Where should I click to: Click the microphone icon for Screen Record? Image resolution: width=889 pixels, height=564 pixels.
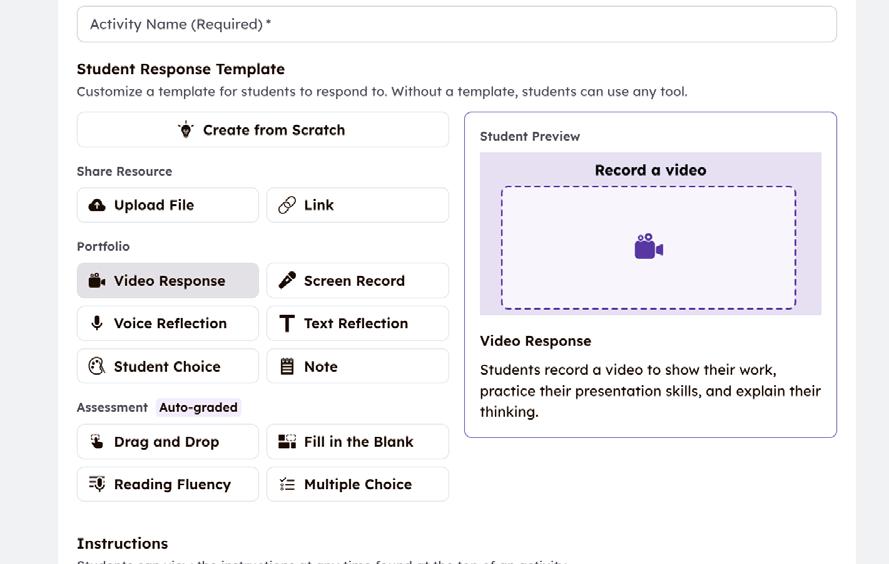(x=287, y=280)
